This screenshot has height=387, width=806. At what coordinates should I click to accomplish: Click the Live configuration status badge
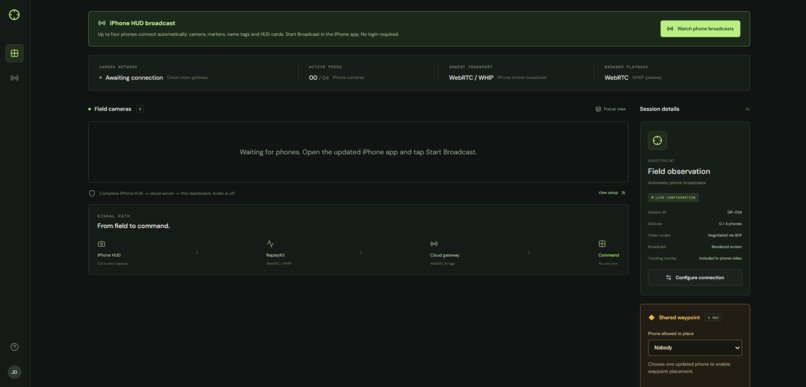tap(673, 197)
